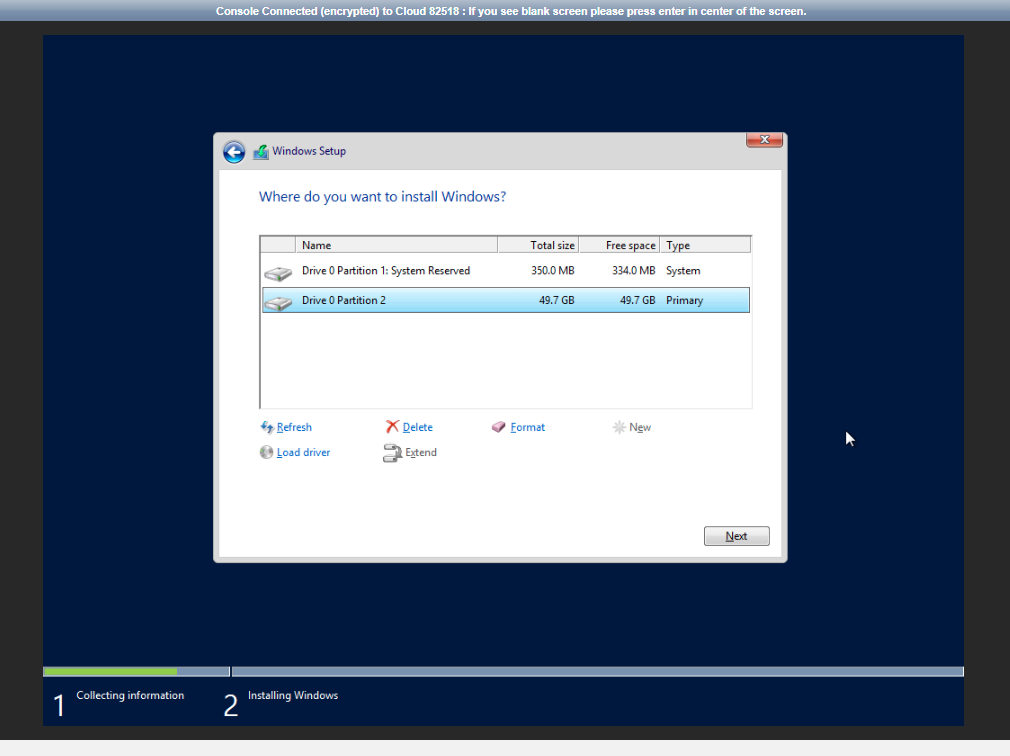Click the Load driver disc icon
The image size is (1010, 756).
[x=266, y=452]
